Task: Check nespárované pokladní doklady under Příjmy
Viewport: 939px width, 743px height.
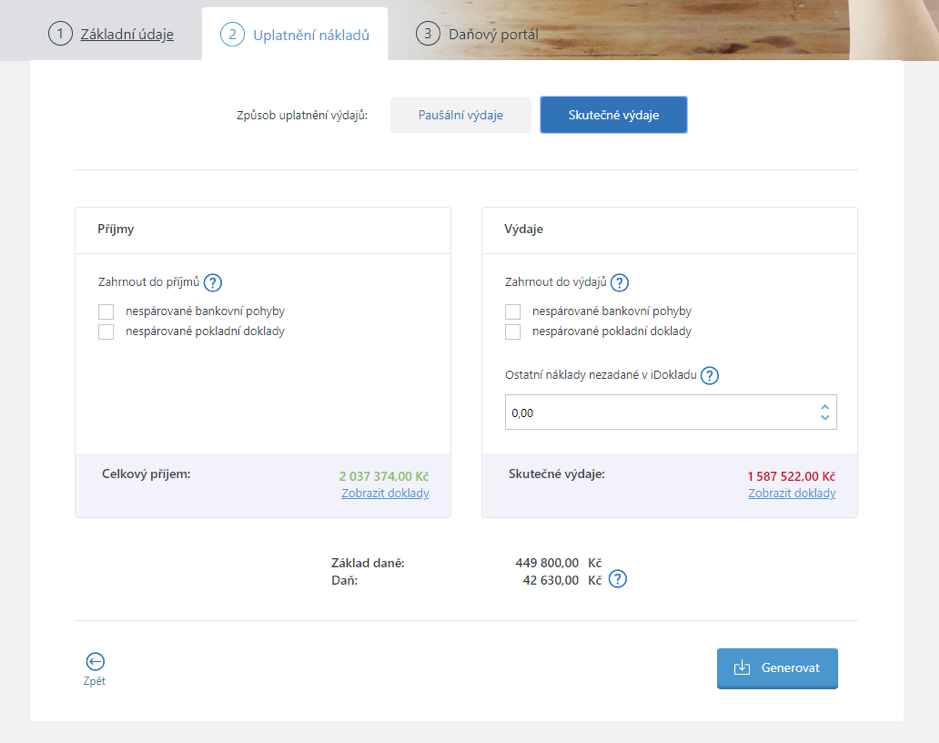Action: [x=106, y=332]
